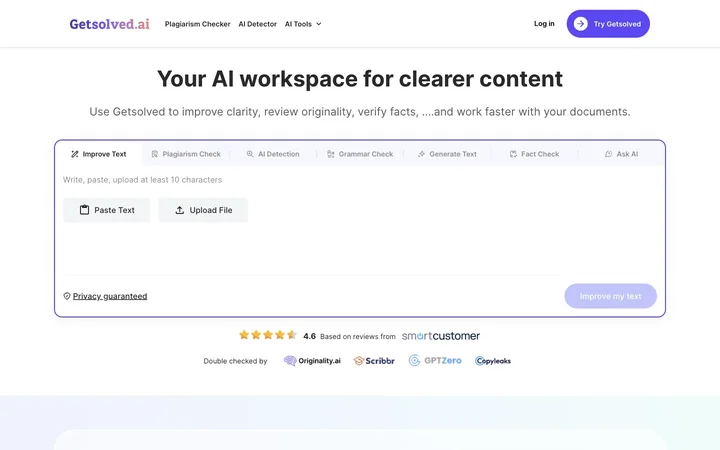Screen dimensions: 720x450
Task: Click the magnifier icon on AI Detection
Action: [x=250, y=154]
